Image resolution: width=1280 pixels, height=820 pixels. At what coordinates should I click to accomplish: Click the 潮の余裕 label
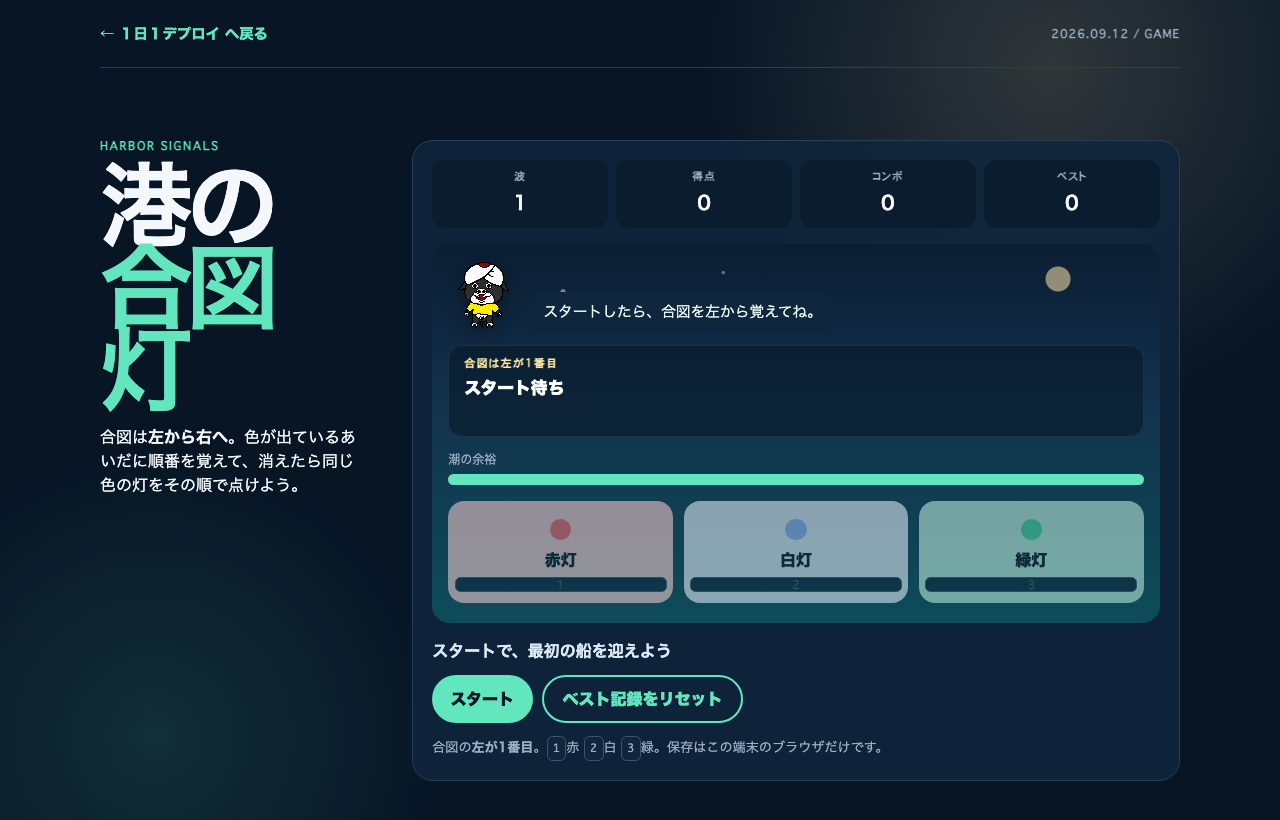click(x=472, y=459)
